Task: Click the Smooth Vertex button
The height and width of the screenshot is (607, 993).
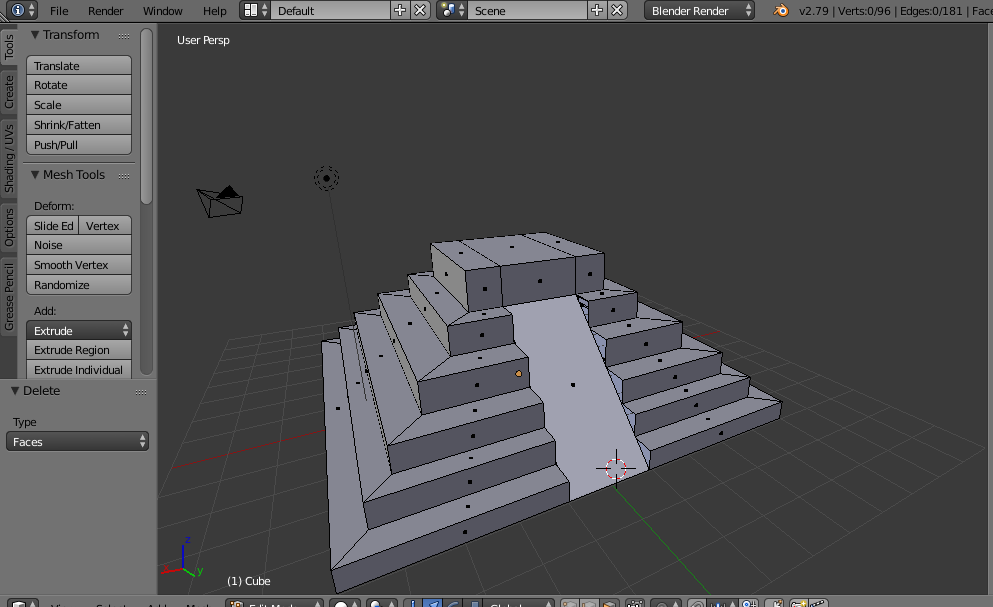Action: [x=78, y=264]
